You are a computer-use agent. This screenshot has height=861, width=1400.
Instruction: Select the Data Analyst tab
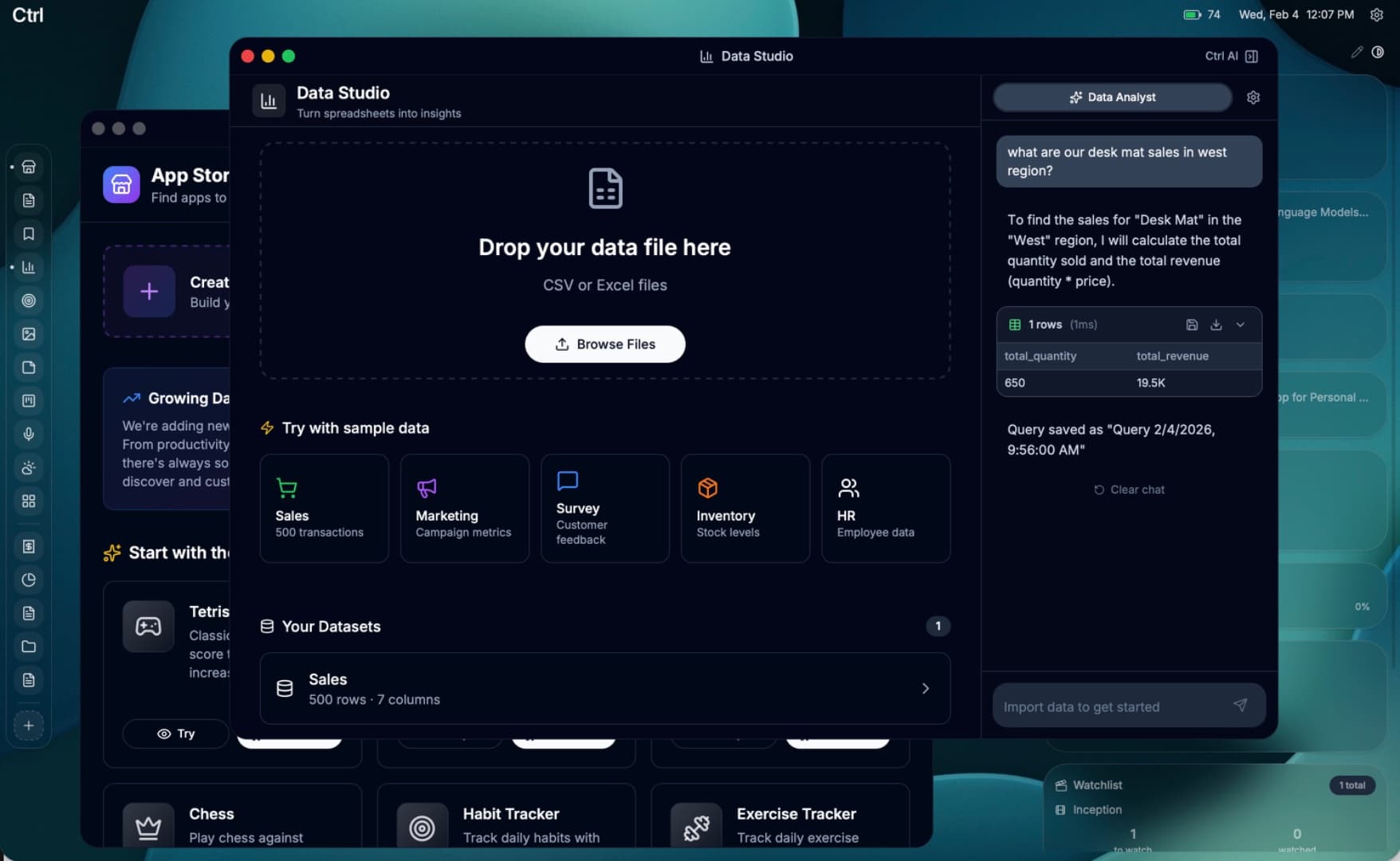pos(1111,96)
